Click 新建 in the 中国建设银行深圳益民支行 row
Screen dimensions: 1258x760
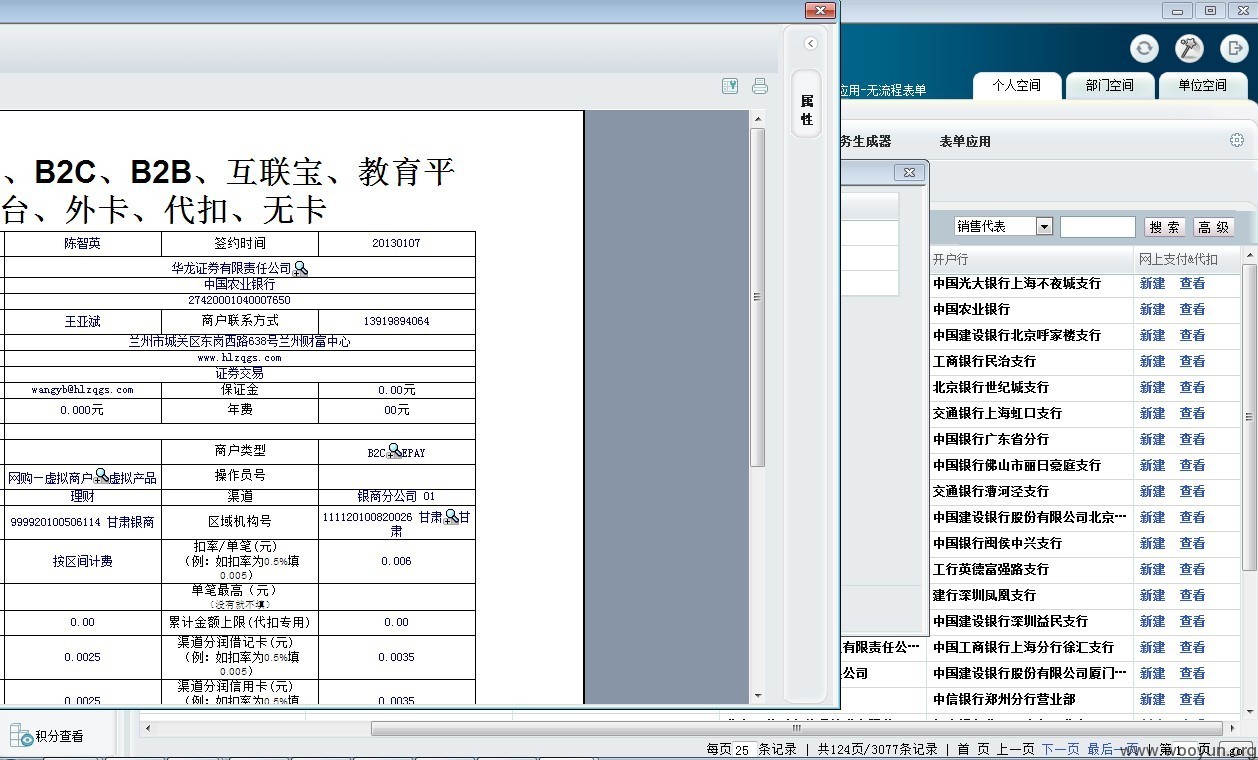pyautogui.click(x=1152, y=621)
